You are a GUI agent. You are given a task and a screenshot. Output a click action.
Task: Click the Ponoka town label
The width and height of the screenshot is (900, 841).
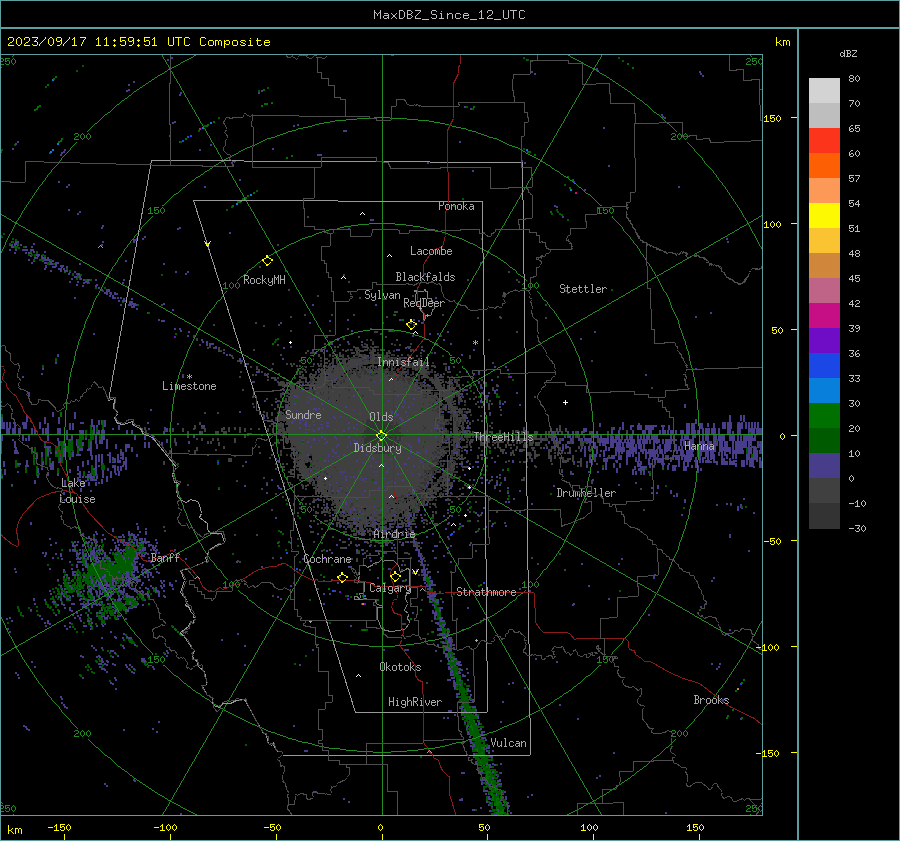(456, 206)
